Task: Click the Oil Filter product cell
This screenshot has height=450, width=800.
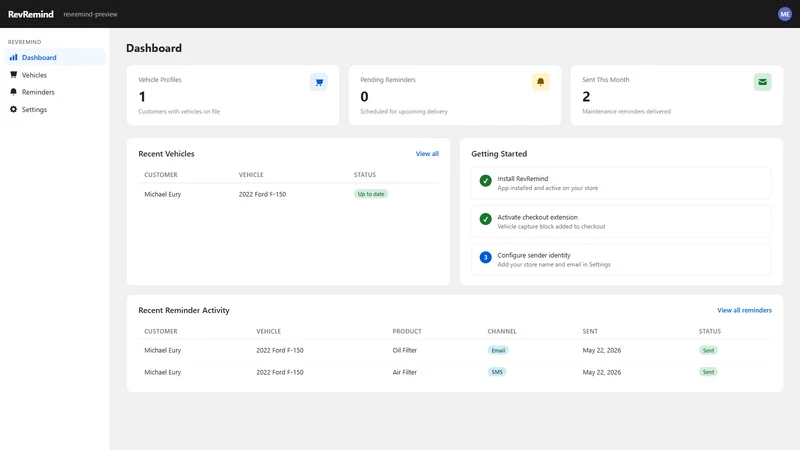Action: pos(405,351)
